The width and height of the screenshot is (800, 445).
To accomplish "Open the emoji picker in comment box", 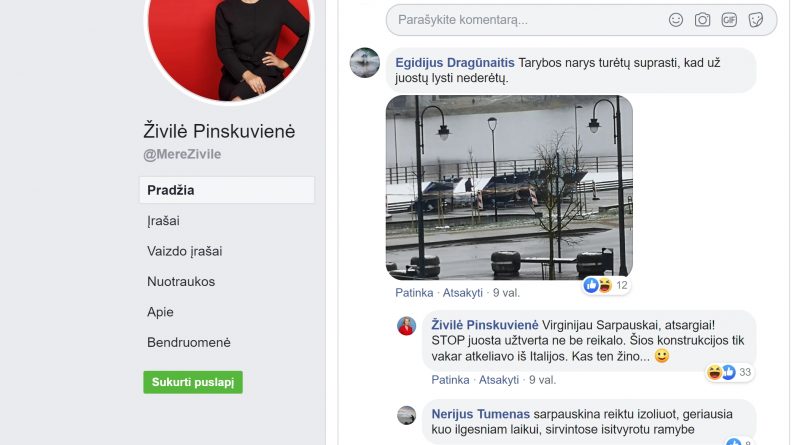I will 676,20.
